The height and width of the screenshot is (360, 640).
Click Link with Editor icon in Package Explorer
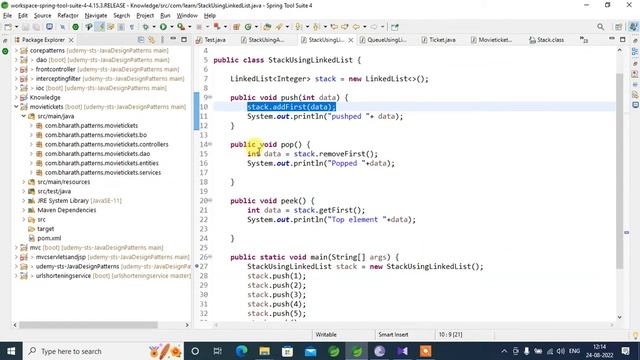tap(151, 40)
